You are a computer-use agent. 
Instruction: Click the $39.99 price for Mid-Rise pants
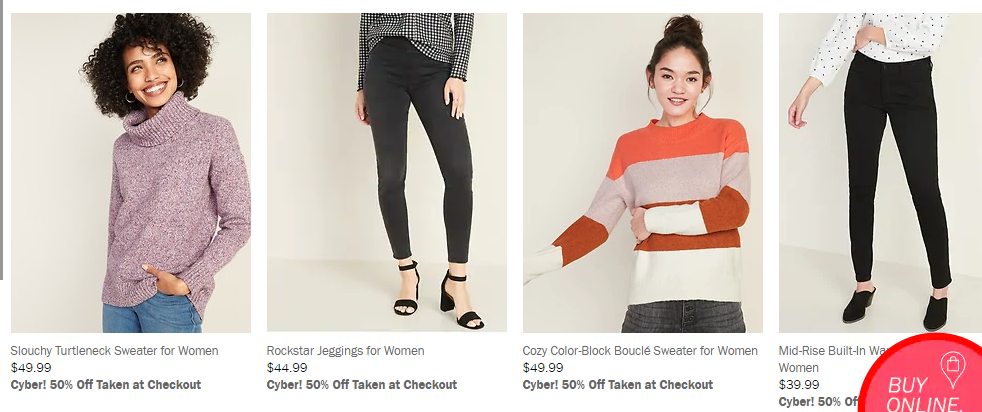(799, 384)
